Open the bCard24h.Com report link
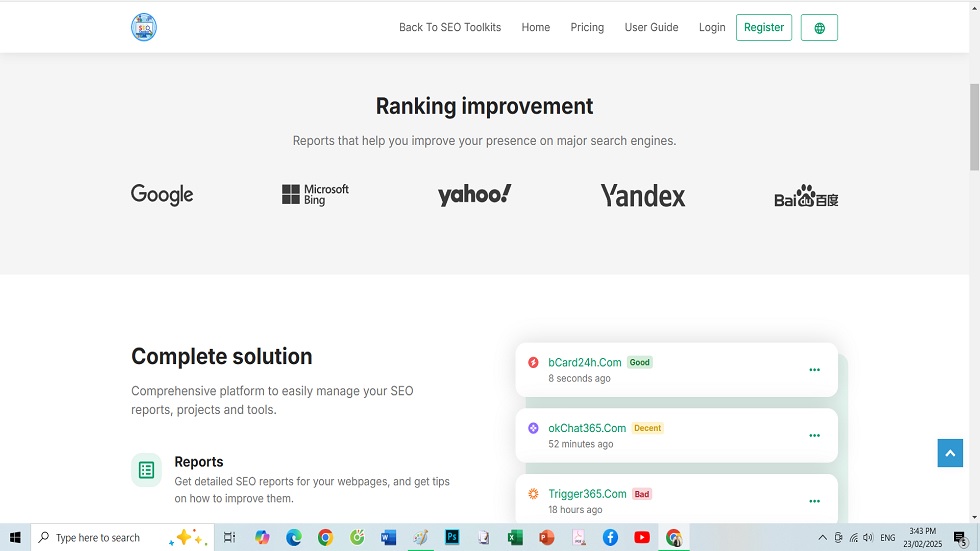Screen dimensions: 980x551 (x=585, y=362)
